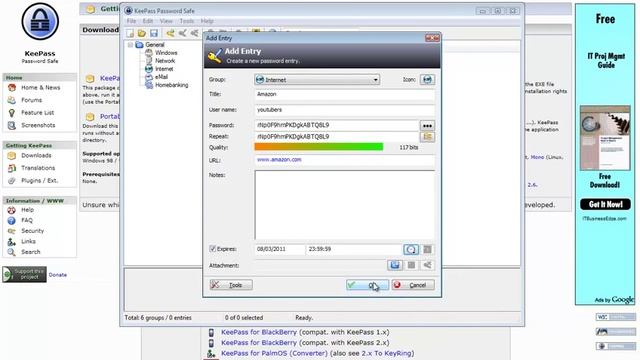640x360 pixels.
Task: Open KeePass for BlackBerry 1.x link
Action: (259, 332)
